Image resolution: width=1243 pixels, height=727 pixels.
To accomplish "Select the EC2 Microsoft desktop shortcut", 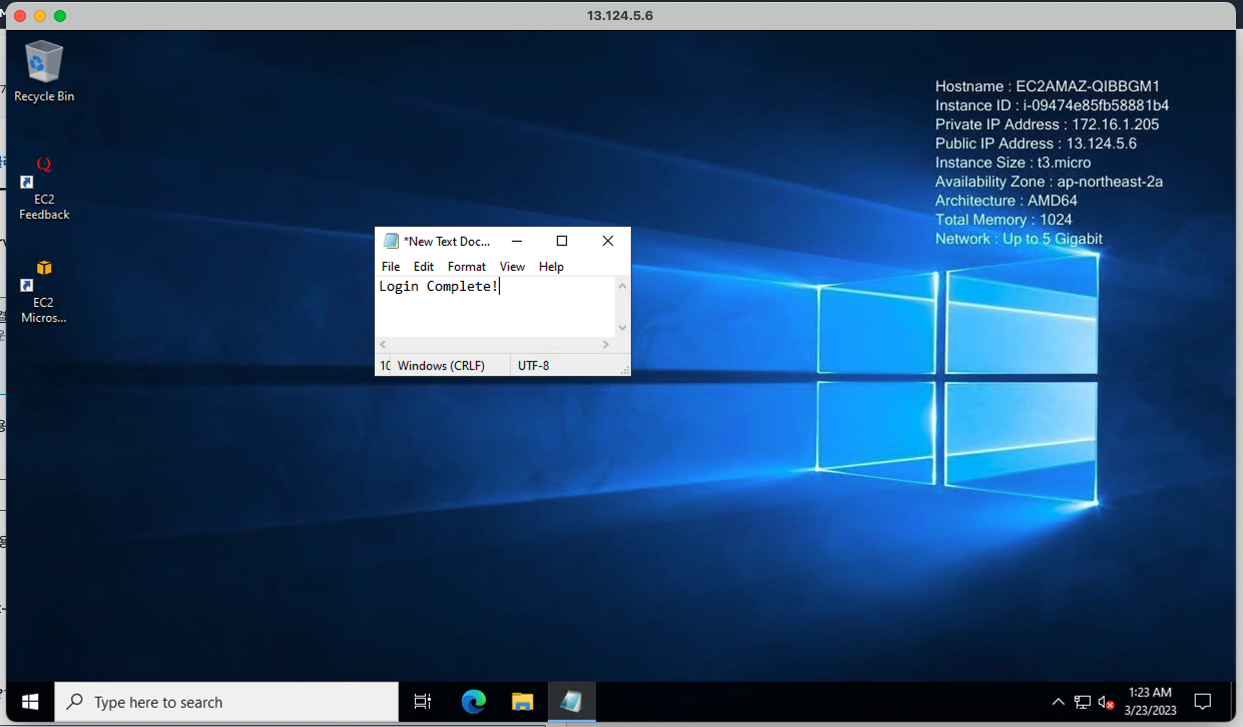I will pyautogui.click(x=44, y=292).
